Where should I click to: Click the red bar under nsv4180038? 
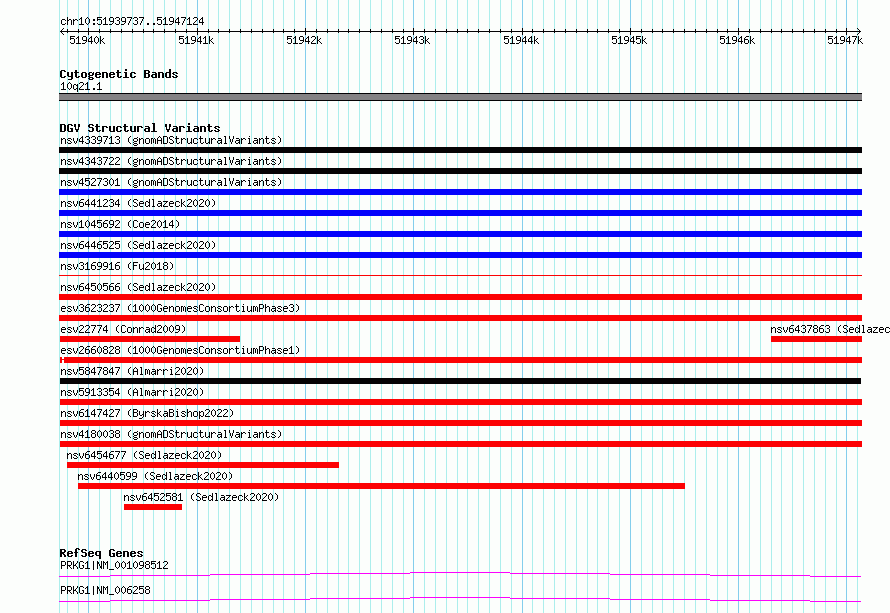tap(460, 444)
